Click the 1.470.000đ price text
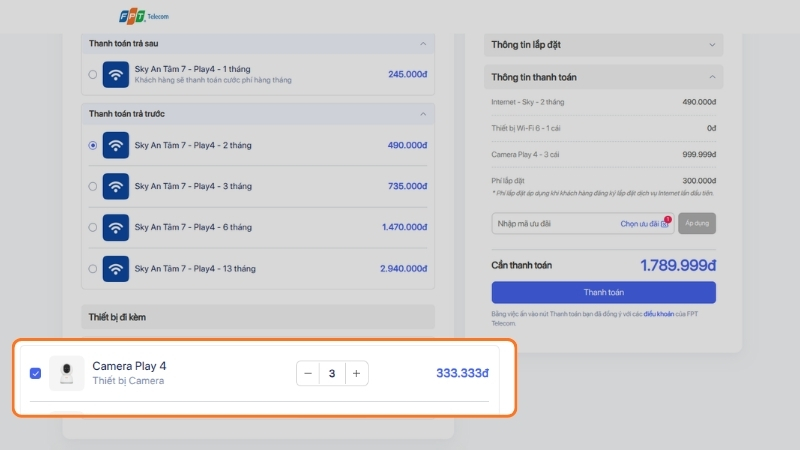Image resolution: width=800 pixels, height=450 pixels. (x=405, y=228)
